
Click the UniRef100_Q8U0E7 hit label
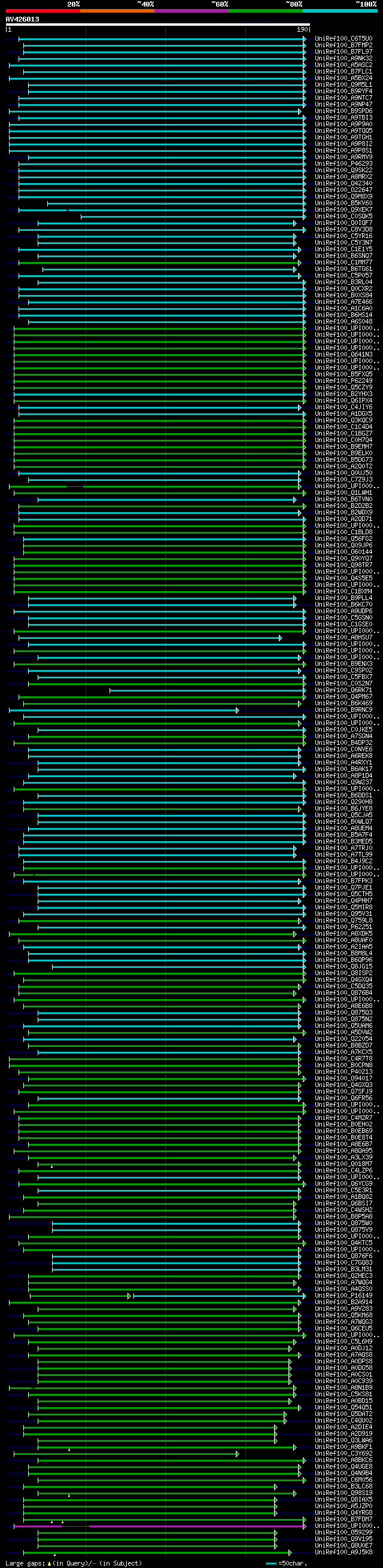[344, 1545]
